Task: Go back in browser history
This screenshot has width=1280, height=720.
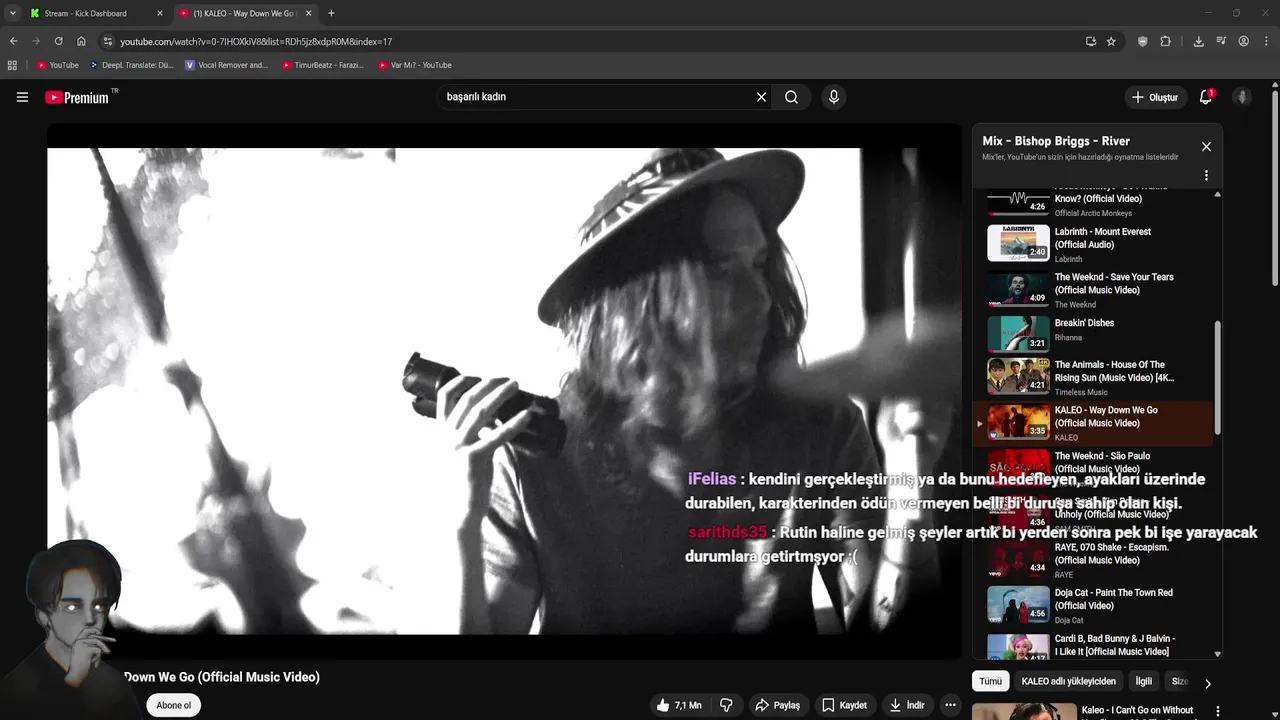Action: click(13, 41)
